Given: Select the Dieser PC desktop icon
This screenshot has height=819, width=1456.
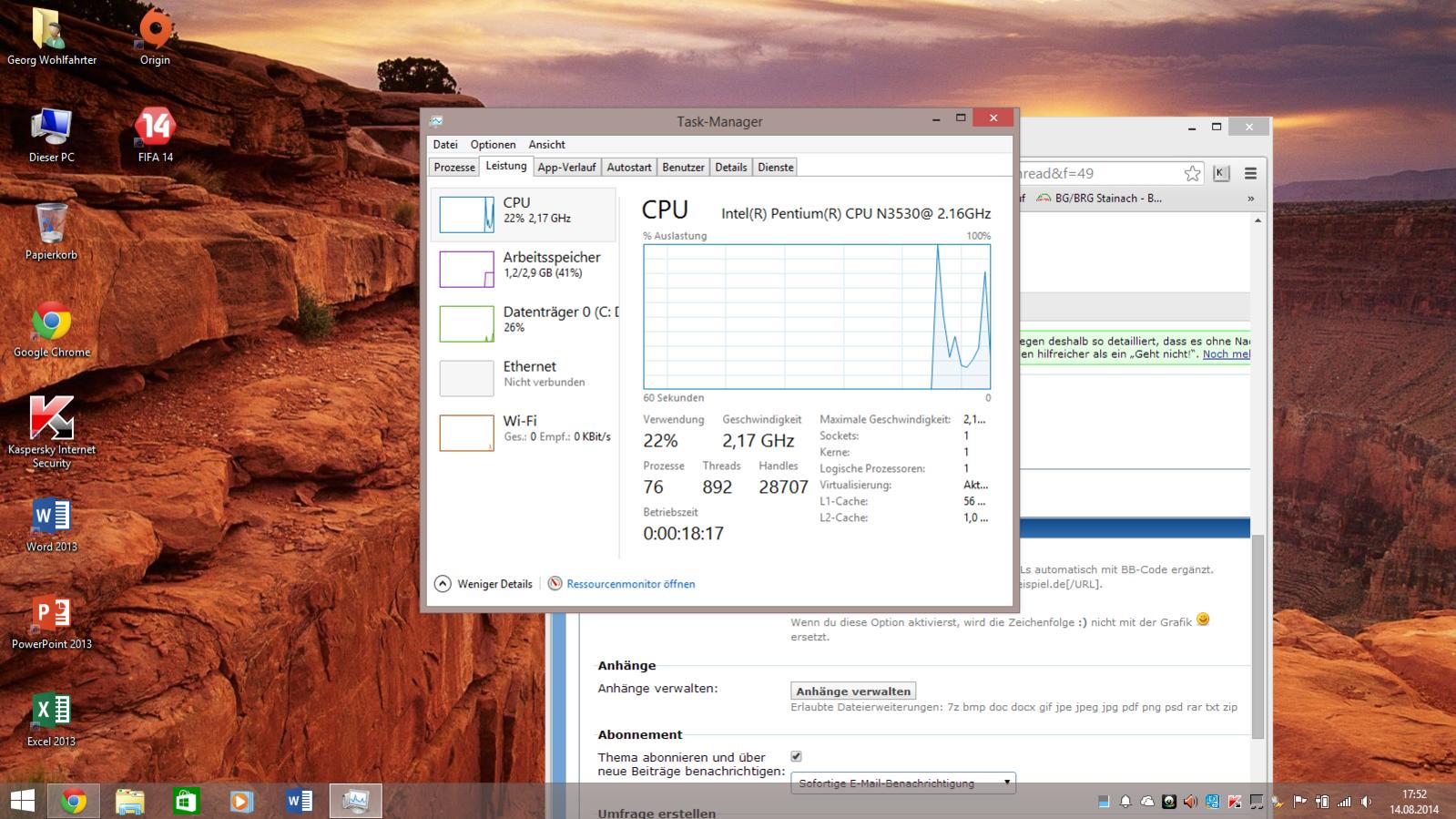Looking at the screenshot, I should click(x=52, y=134).
